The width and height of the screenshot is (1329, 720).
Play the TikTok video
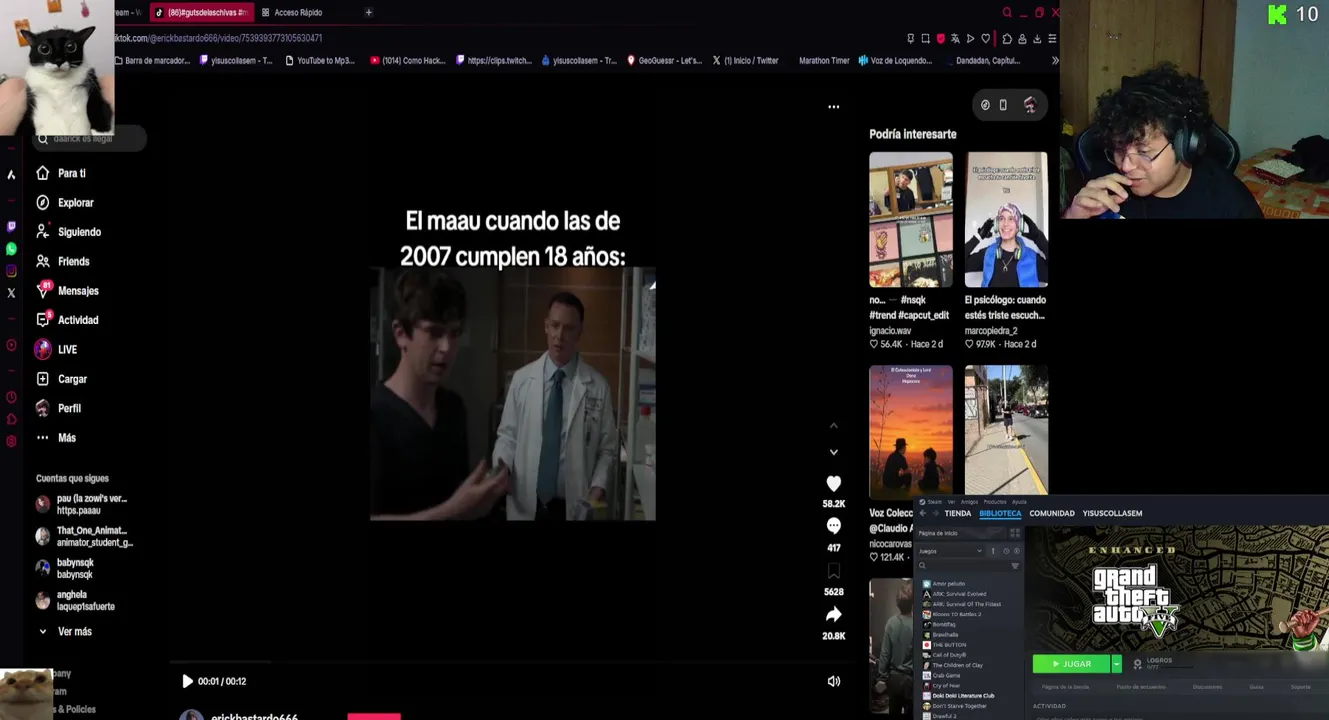click(x=186, y=681)
